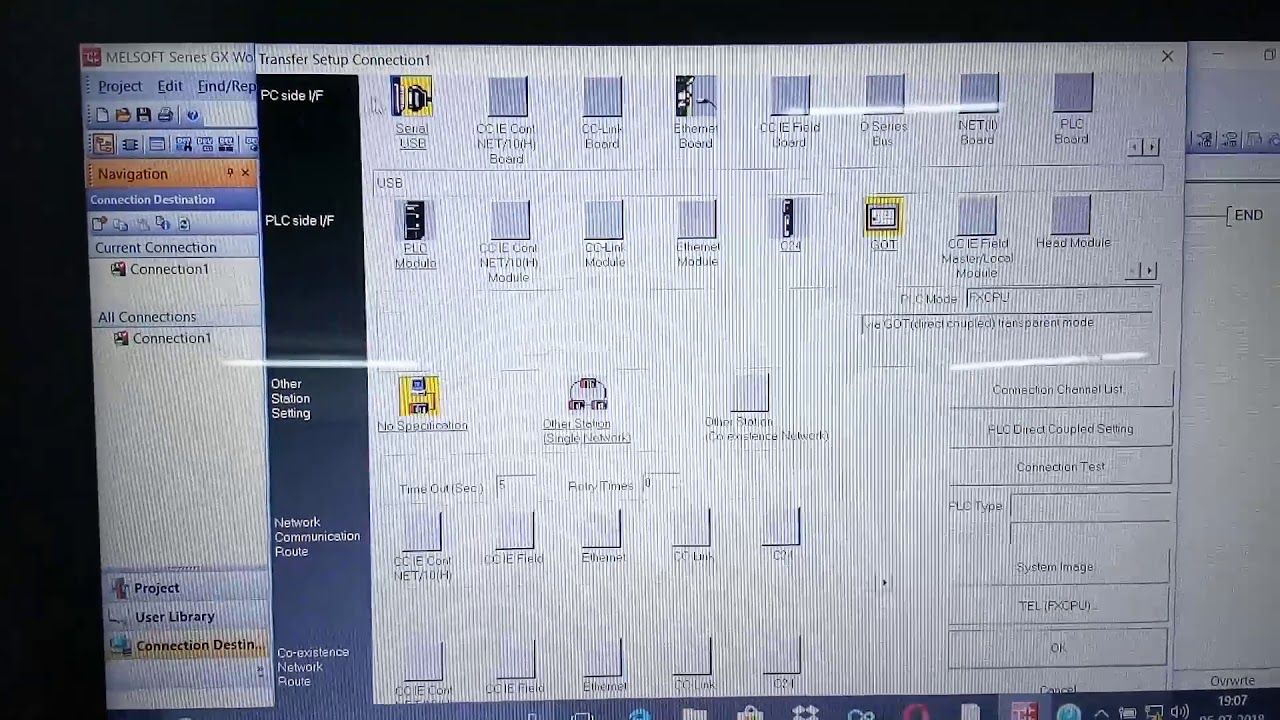
Task: Click END instruction in background ladder editor
Action: tap(1248, 215)
